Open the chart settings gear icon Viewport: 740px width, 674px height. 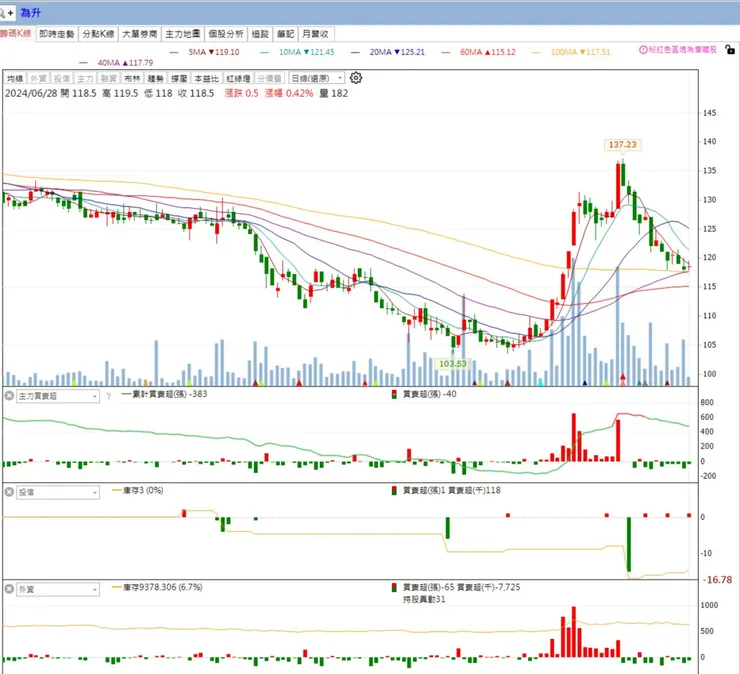[356, 78]
